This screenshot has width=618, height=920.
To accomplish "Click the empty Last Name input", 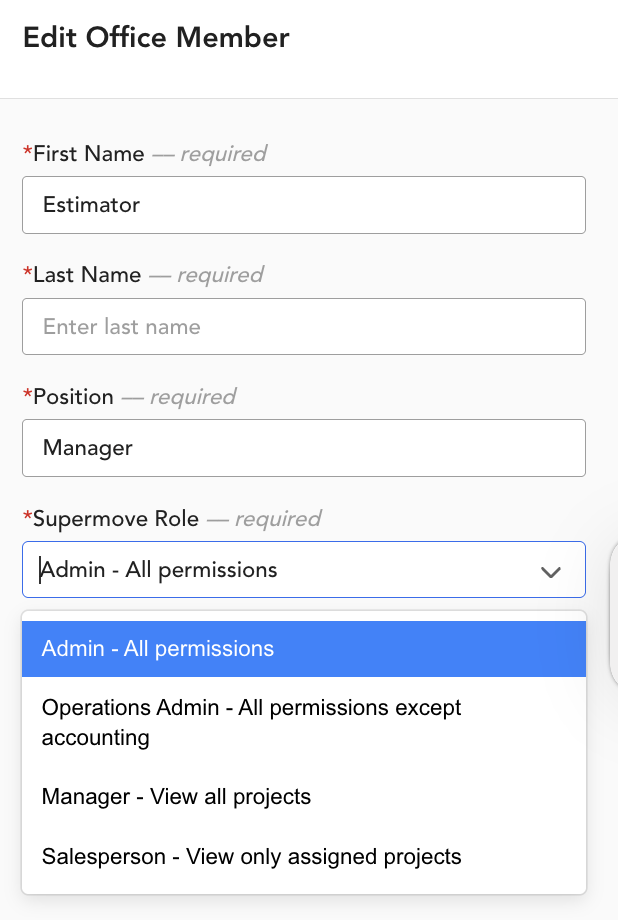I will [x=304, y=326].
